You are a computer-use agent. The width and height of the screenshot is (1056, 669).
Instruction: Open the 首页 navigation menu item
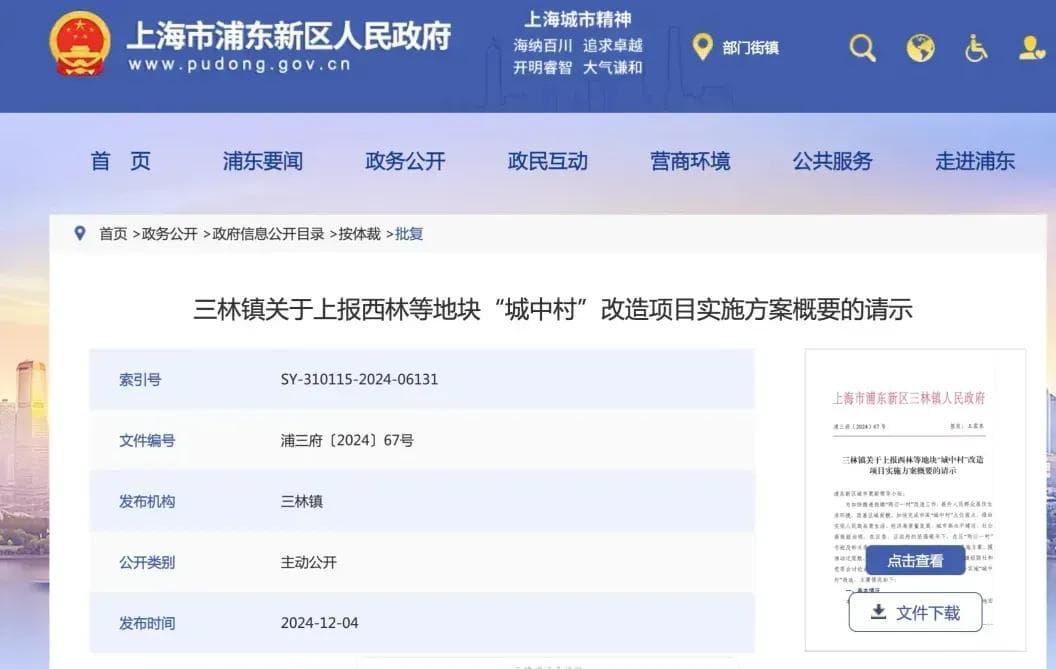pos(120,161)
